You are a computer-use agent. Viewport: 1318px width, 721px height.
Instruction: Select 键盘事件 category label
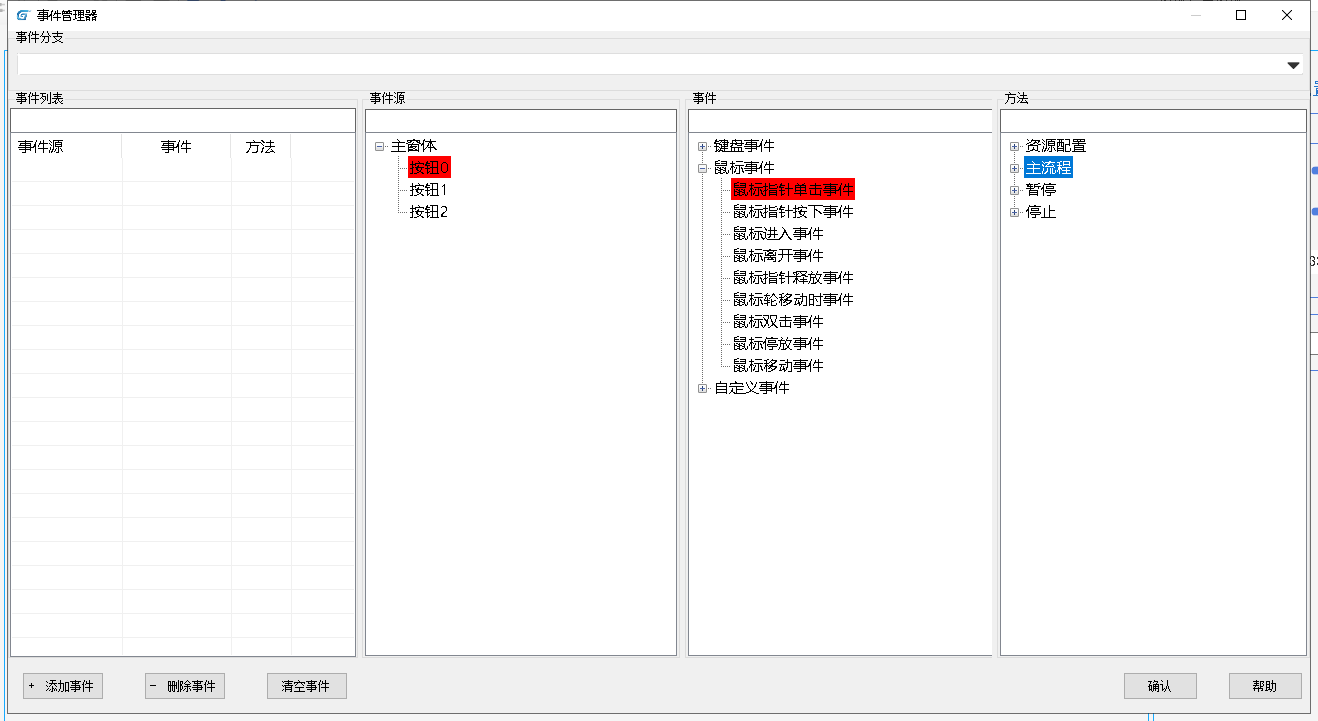pos(744,146)
